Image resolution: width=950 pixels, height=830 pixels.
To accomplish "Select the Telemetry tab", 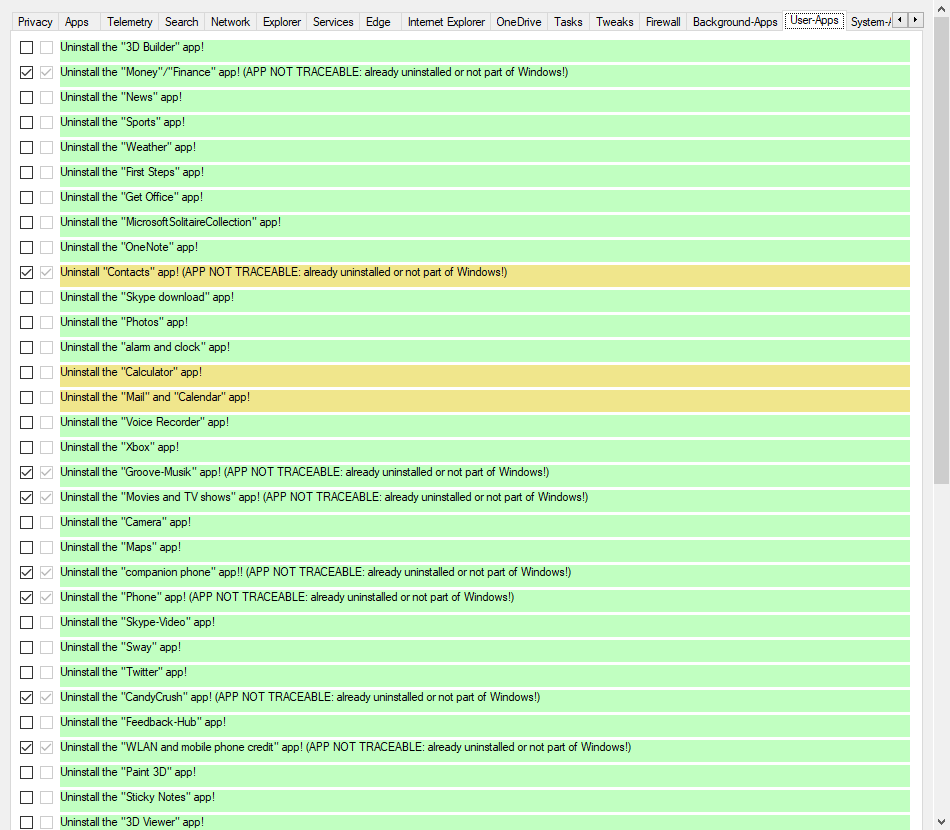I will [130, 22].
